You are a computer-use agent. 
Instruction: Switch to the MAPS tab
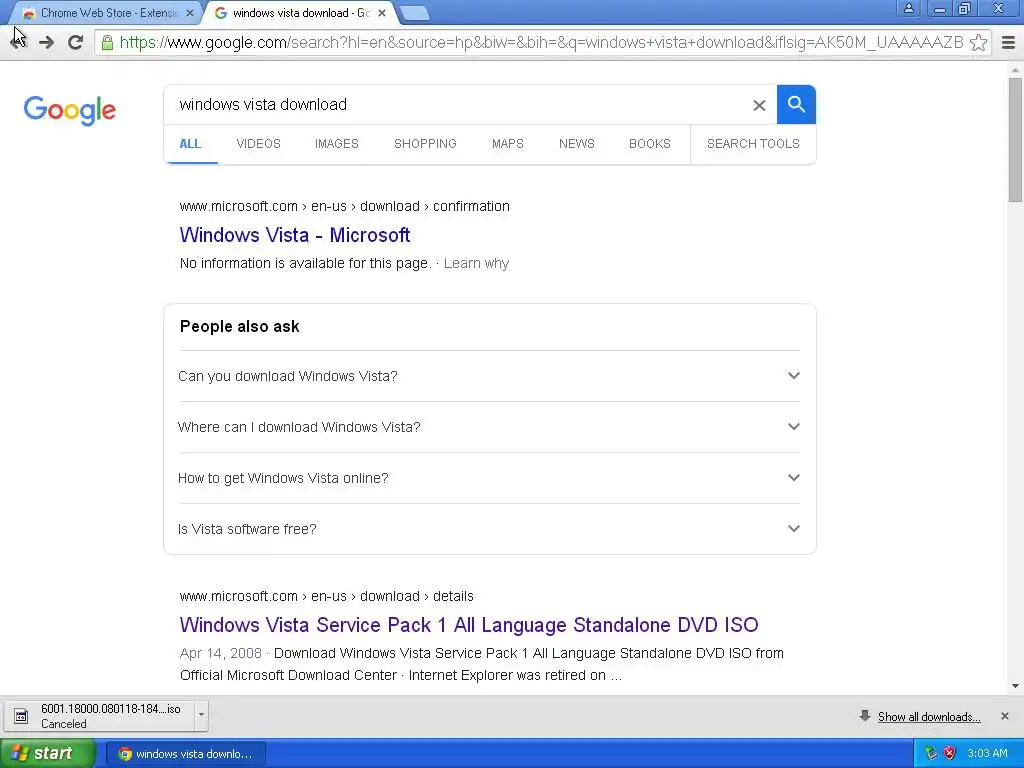point(508,144)
